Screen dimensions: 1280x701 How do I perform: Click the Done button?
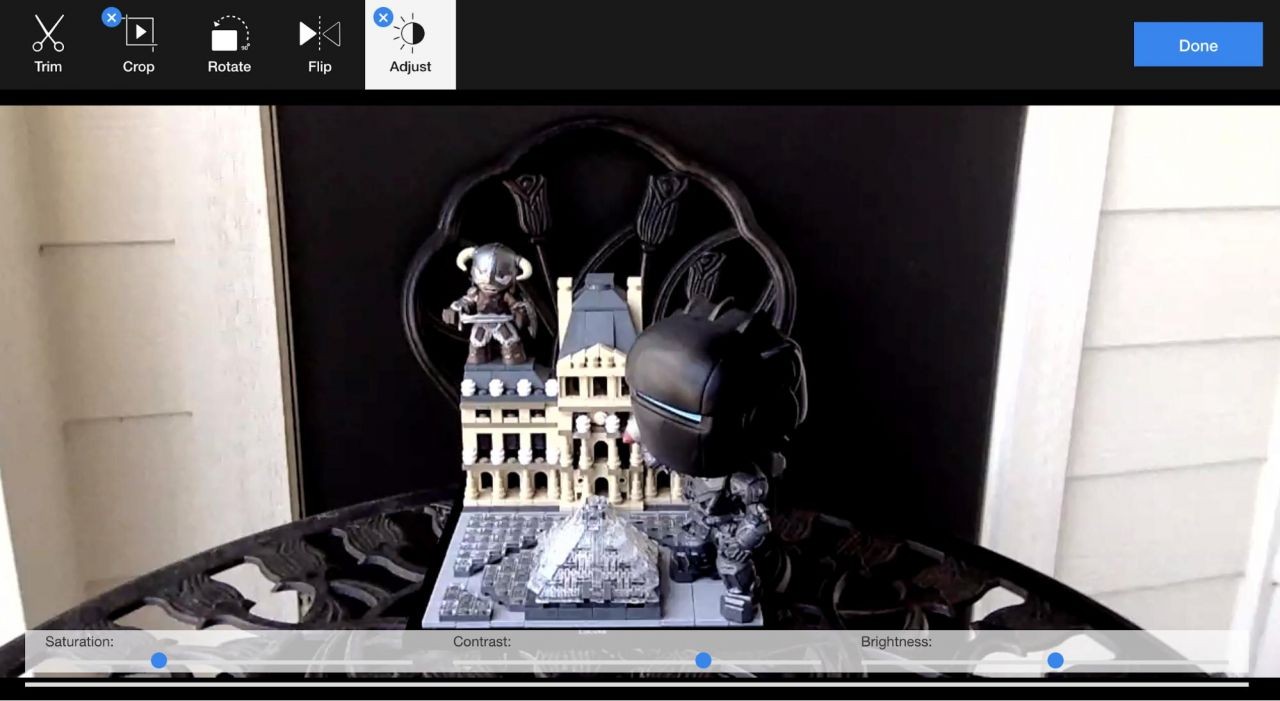[1197, 44]
